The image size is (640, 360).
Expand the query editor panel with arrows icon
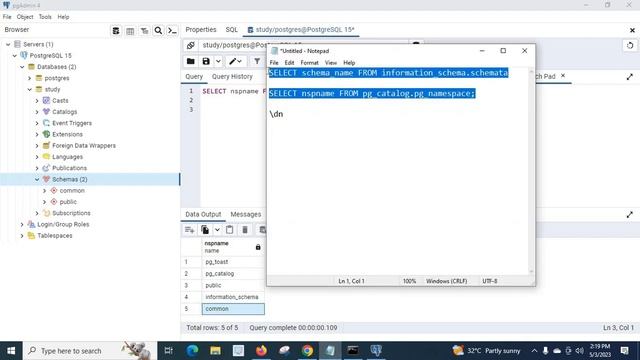point(630,76)
